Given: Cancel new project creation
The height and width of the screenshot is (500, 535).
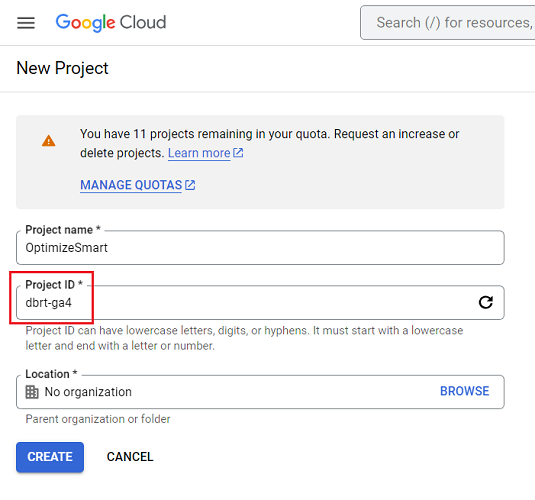Looking at the screenshot, I should [x=130, y=457].
